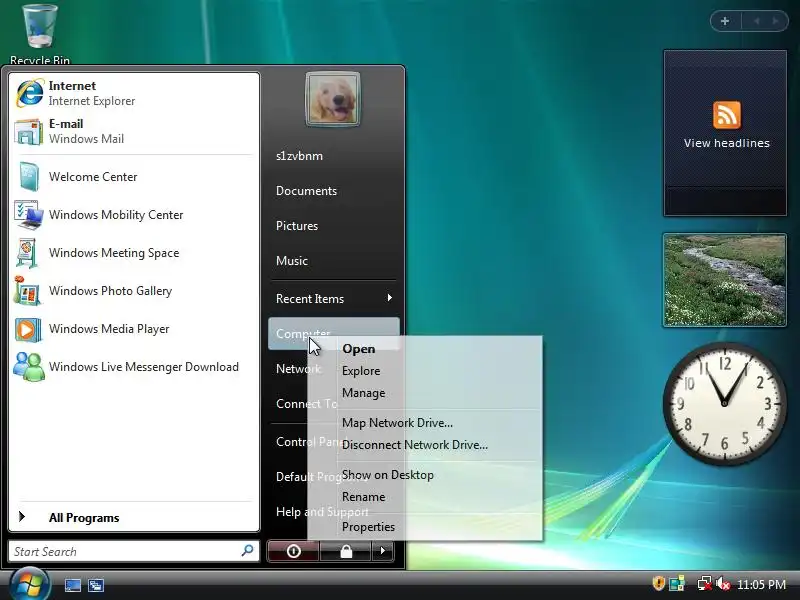Screen dimensions: 800x600
Task: Open Help and Support
Action: tap(292, 511)
